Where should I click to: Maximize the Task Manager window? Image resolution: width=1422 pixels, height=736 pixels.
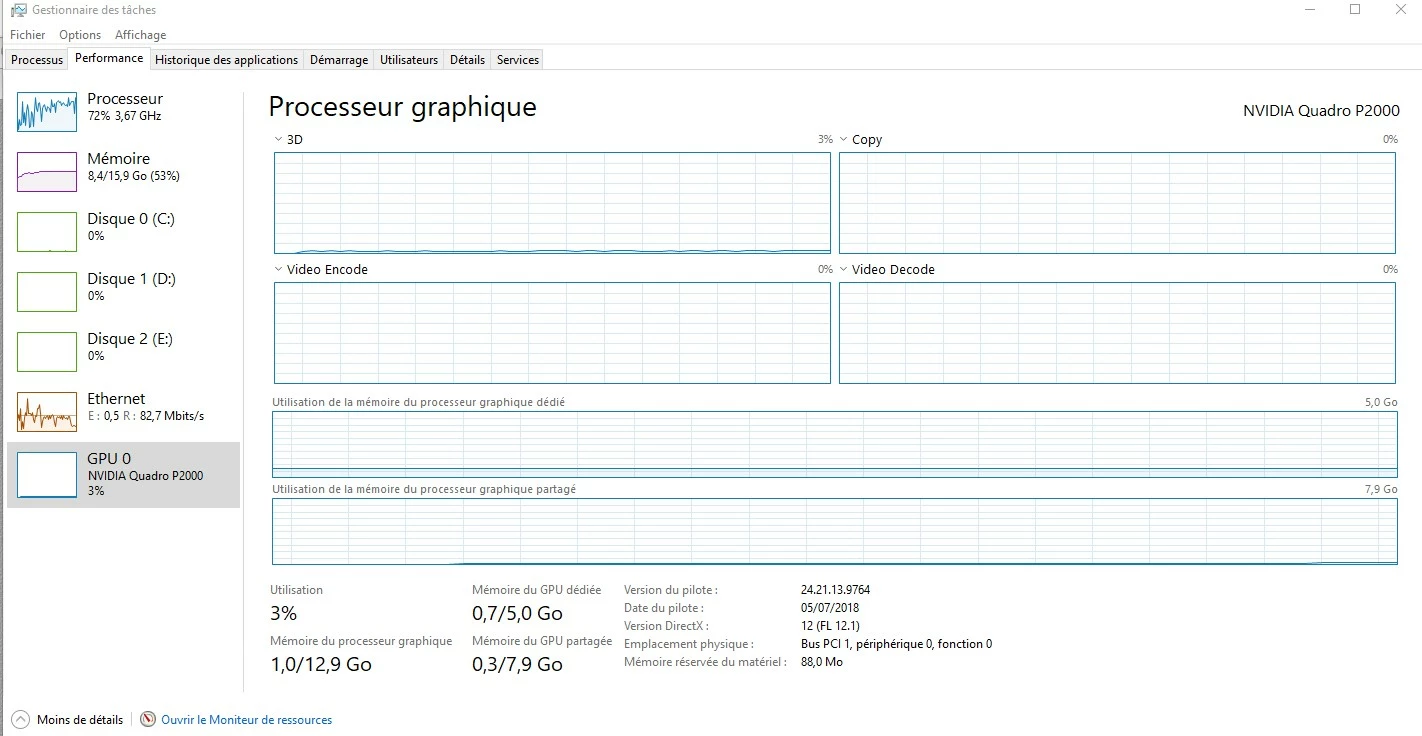1355,9
